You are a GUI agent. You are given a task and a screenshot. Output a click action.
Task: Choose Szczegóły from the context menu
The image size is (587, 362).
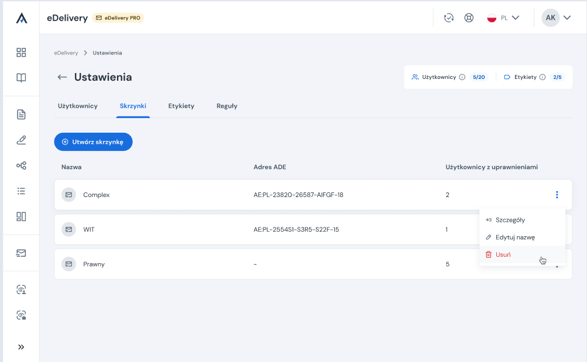522,220
